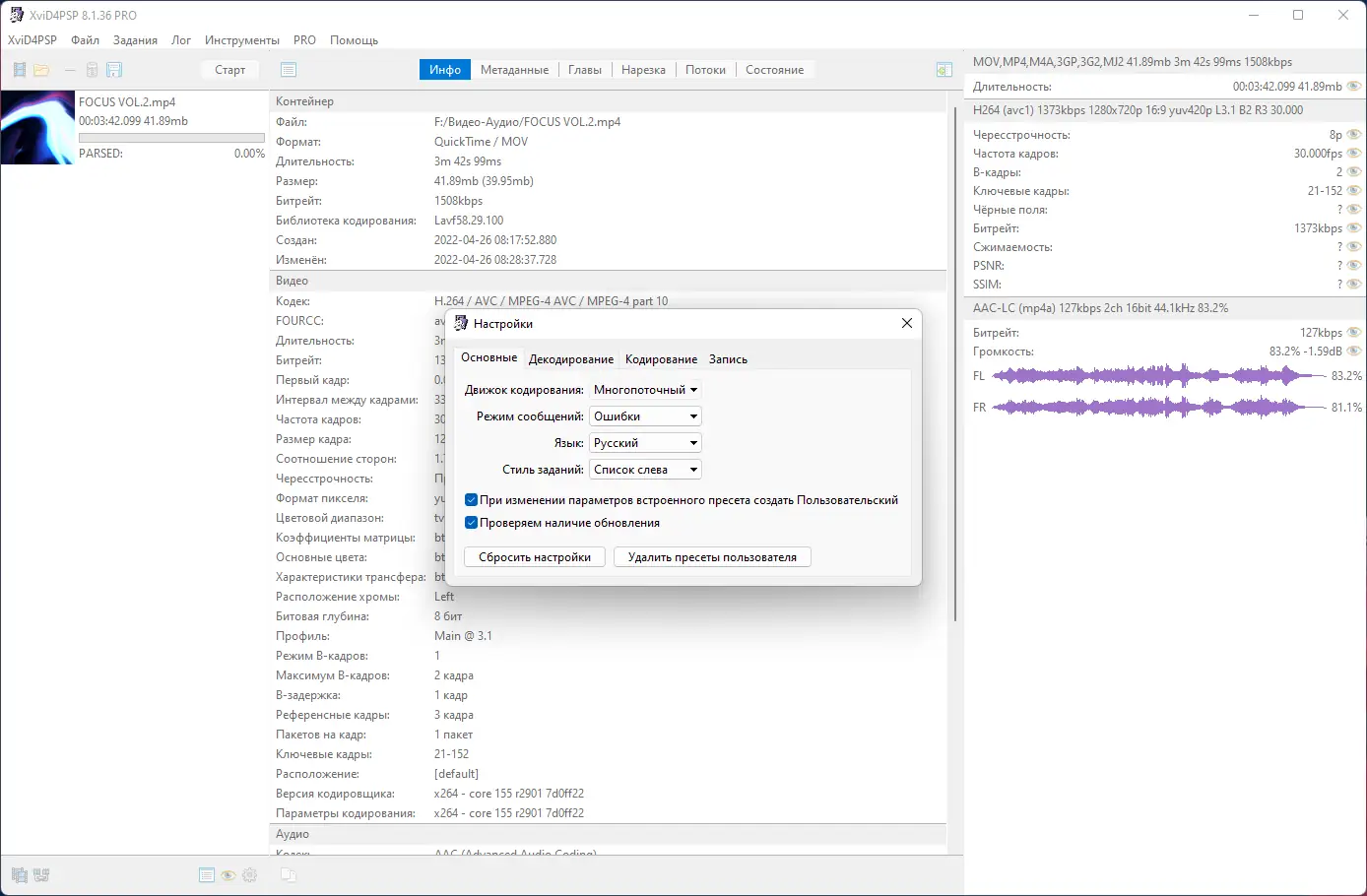Toggle eye icon for Ключевые кадры row
The height and width of the screenshot is (896, 1367).
point(1354,191)
